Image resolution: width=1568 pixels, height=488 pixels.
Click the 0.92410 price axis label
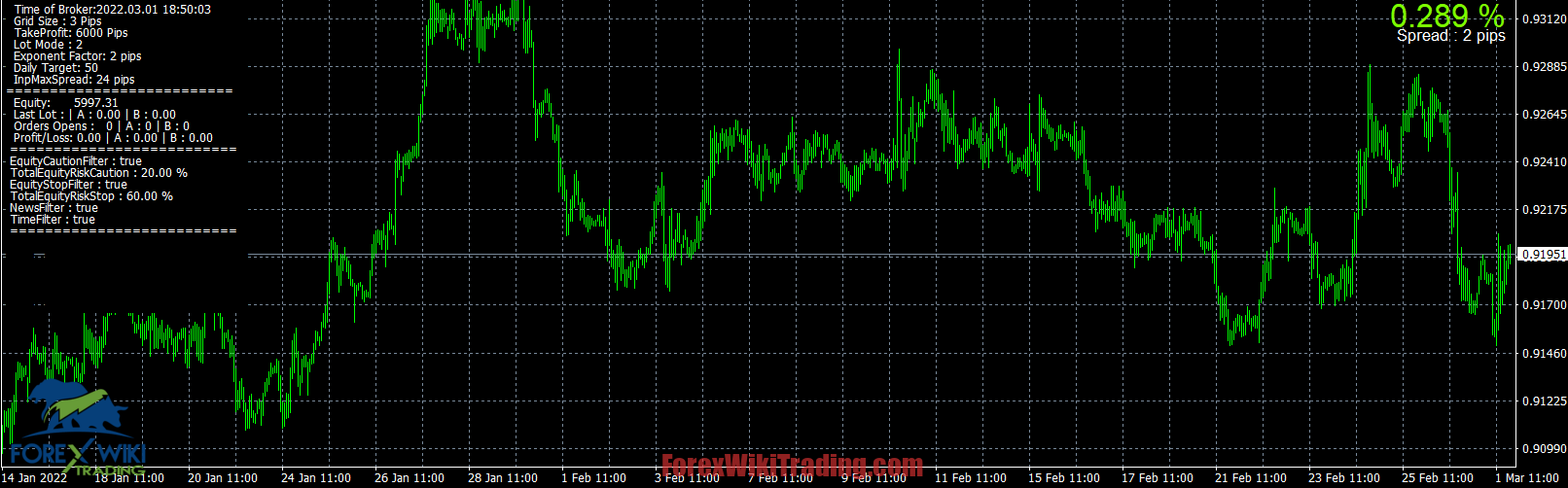point(1543,162)
